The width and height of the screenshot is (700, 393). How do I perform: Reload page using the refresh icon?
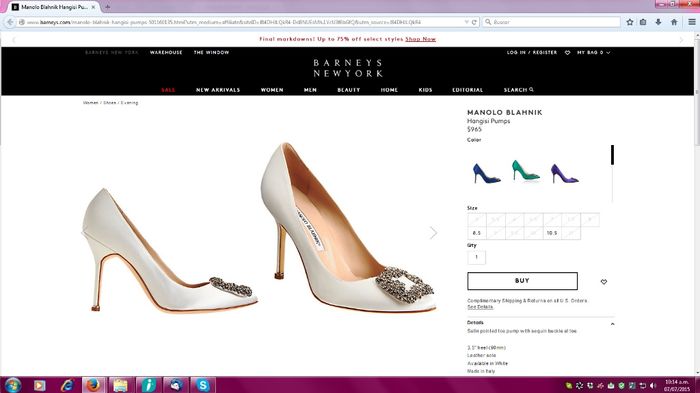coord(474,22)
